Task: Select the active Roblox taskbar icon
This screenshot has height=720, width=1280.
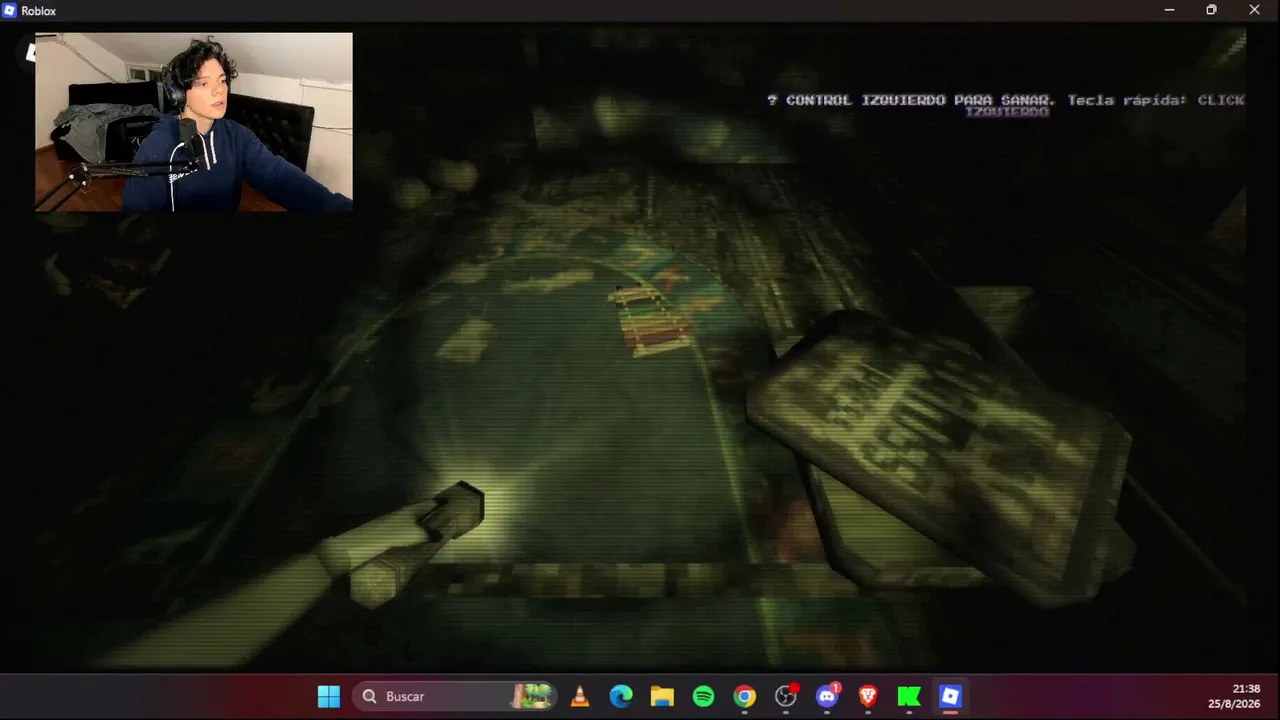Action: (x=950, y=696)
